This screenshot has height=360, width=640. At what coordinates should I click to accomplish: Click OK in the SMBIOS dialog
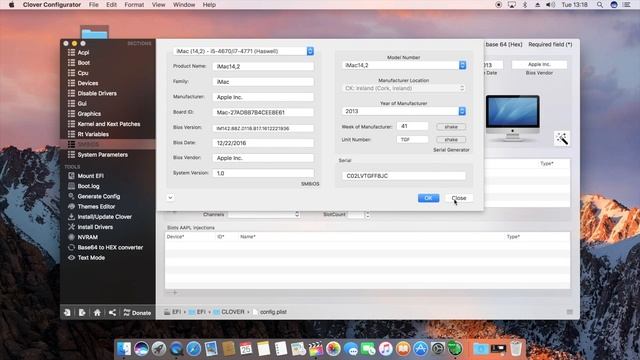(429, 198)
